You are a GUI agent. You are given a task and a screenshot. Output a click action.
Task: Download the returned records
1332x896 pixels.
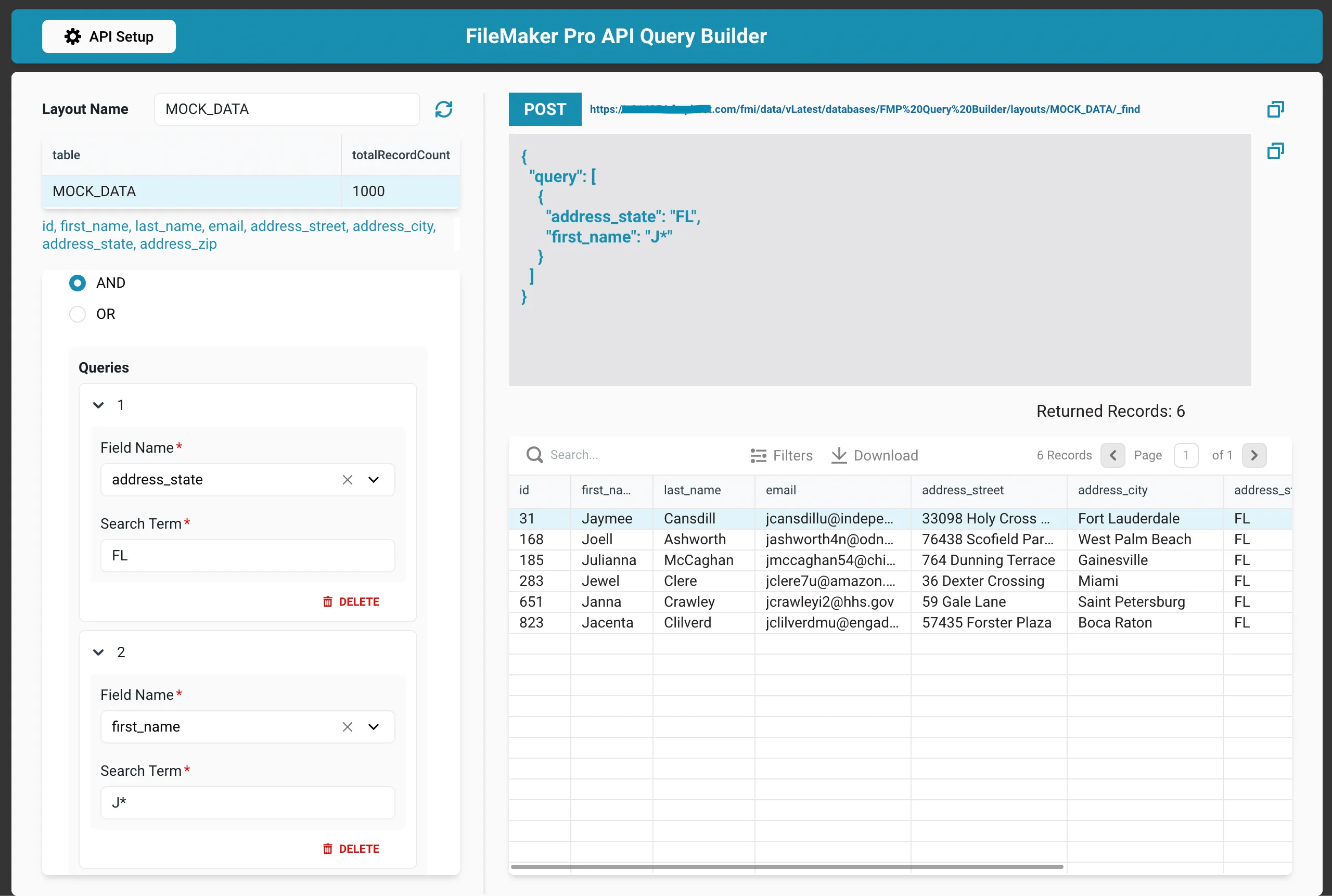pos(874,455)
